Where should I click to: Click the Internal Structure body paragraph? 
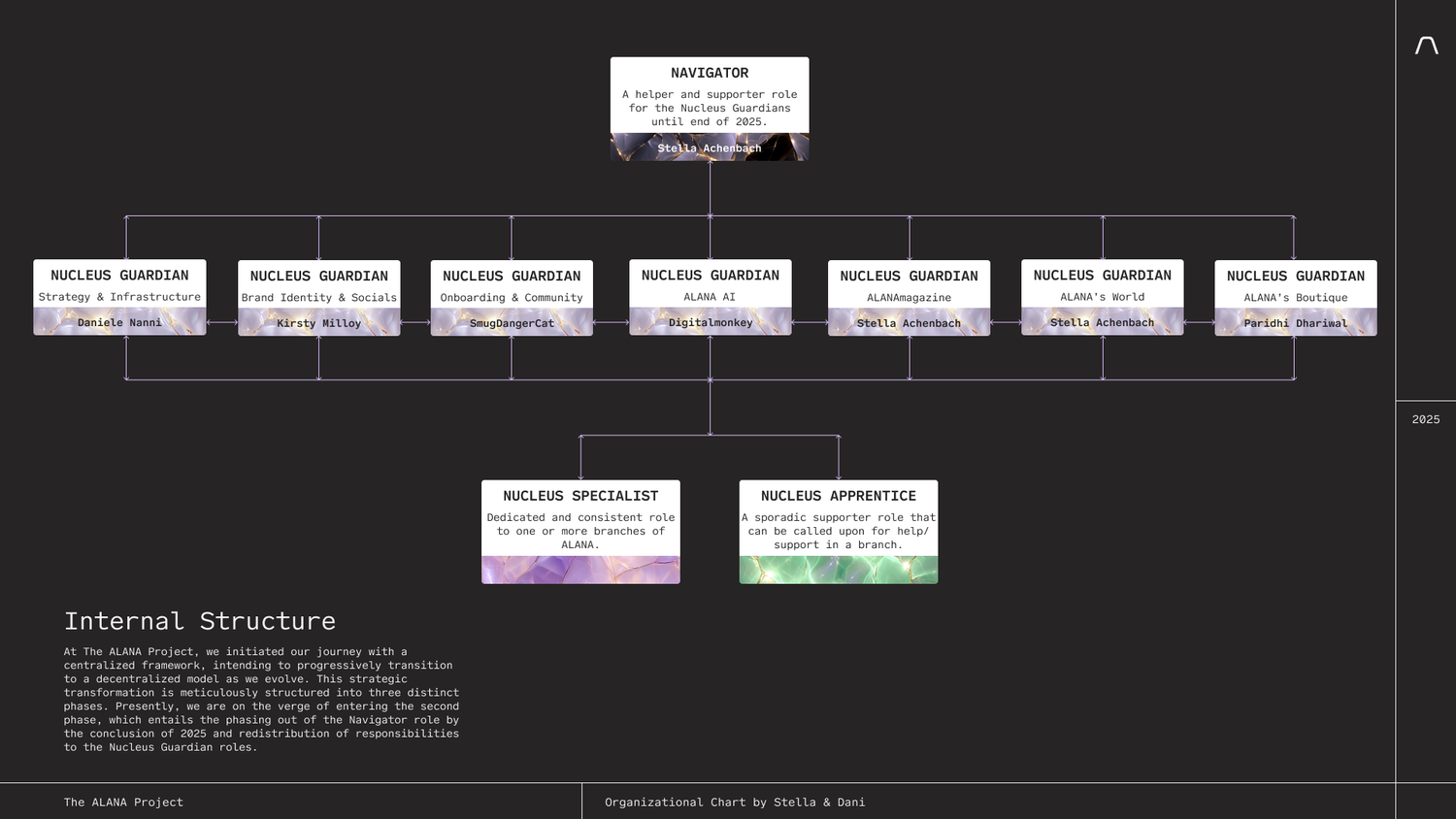[x=262, y=700]
